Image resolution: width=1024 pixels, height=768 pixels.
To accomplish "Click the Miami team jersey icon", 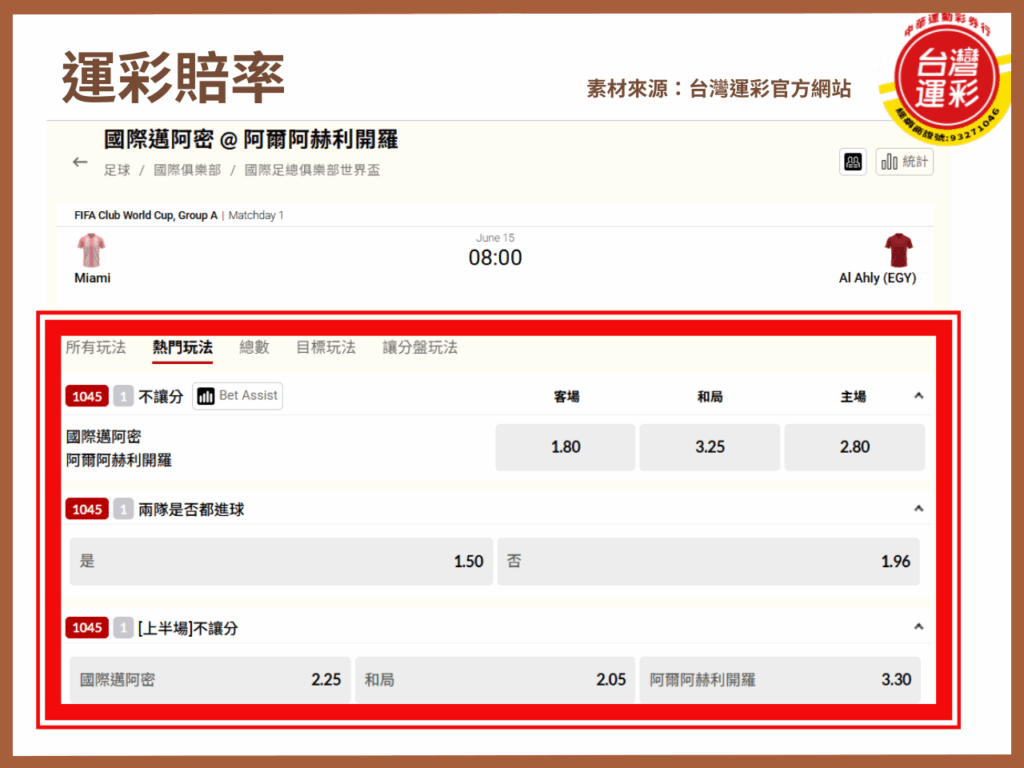I will [x=91, y=250].
